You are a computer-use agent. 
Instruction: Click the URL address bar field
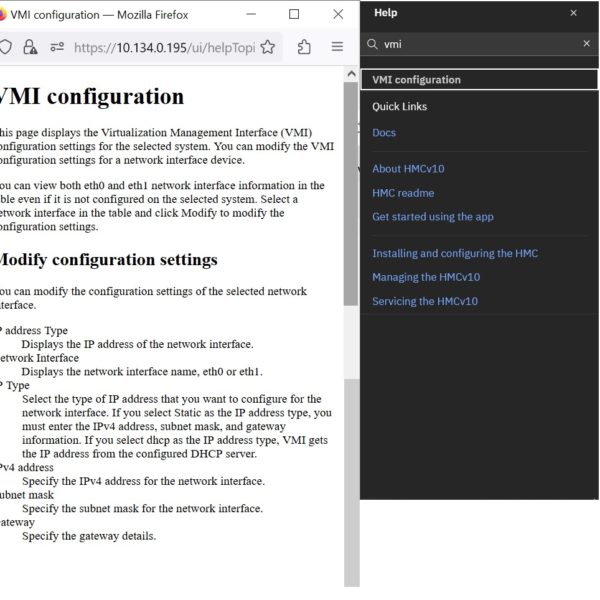[165, 47]
